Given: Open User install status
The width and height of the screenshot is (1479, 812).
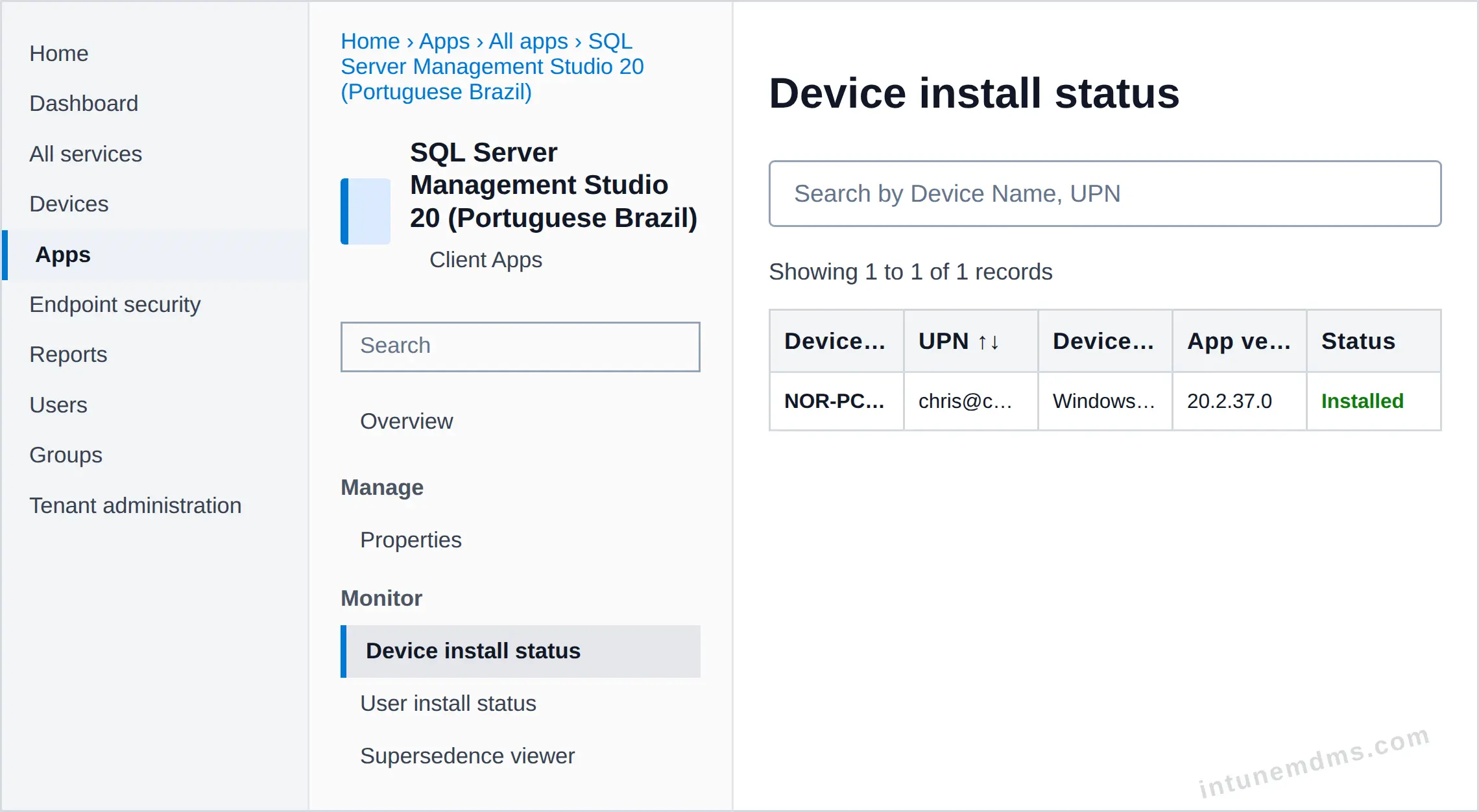Looking at the screenshot, I should (x=448, y=703).
